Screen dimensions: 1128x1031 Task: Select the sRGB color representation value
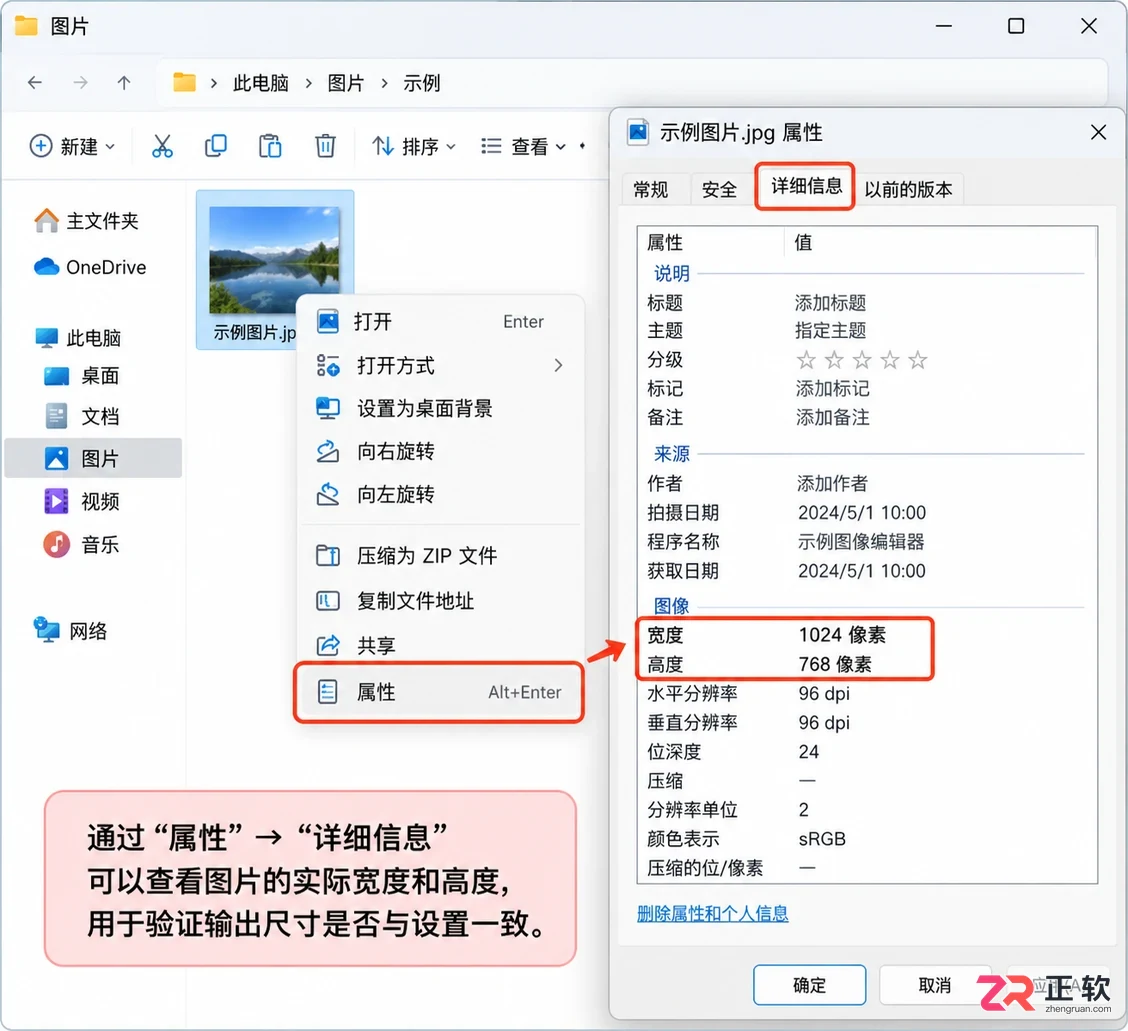click(822, 839)
